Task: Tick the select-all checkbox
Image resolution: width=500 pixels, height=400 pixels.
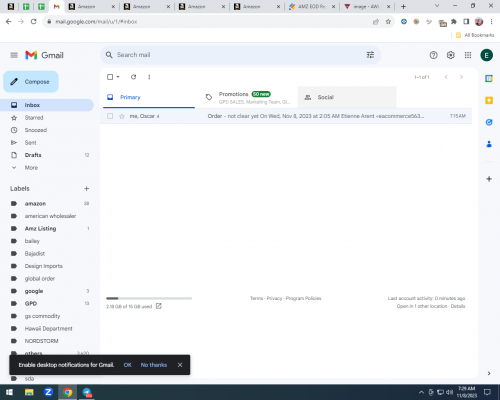Action: point(110,77)
